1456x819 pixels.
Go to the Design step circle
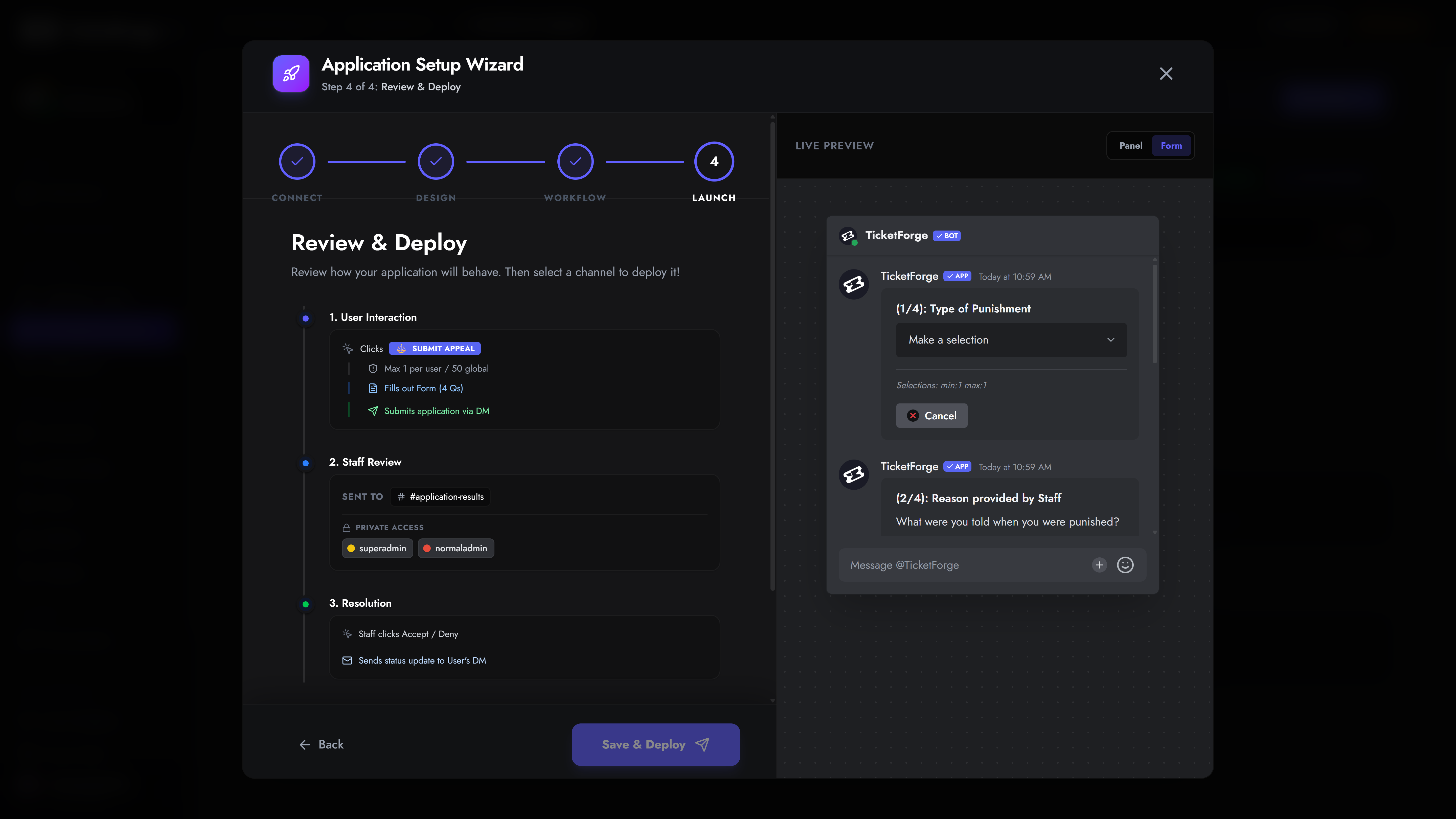(436, 162)
